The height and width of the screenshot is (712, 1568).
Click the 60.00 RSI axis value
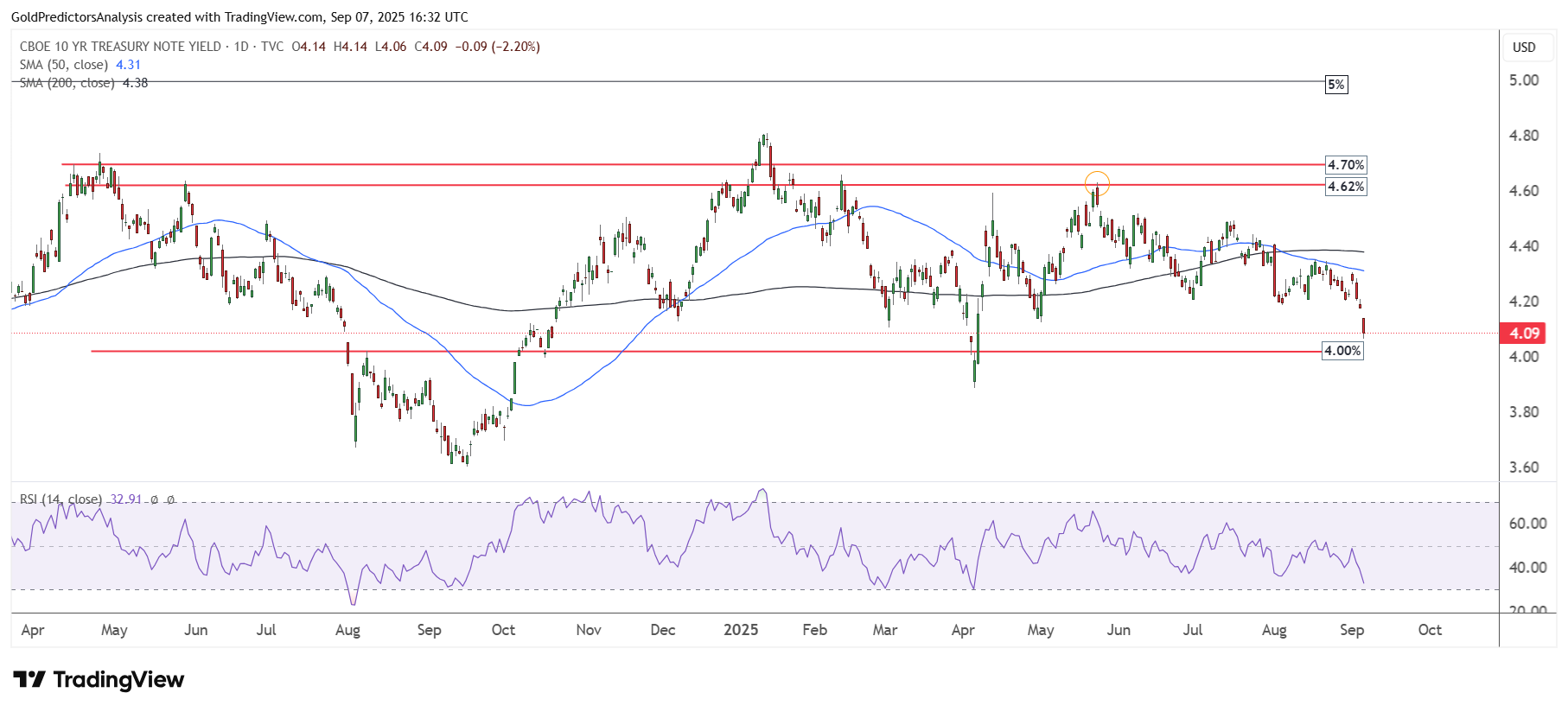coord(1527,524)
